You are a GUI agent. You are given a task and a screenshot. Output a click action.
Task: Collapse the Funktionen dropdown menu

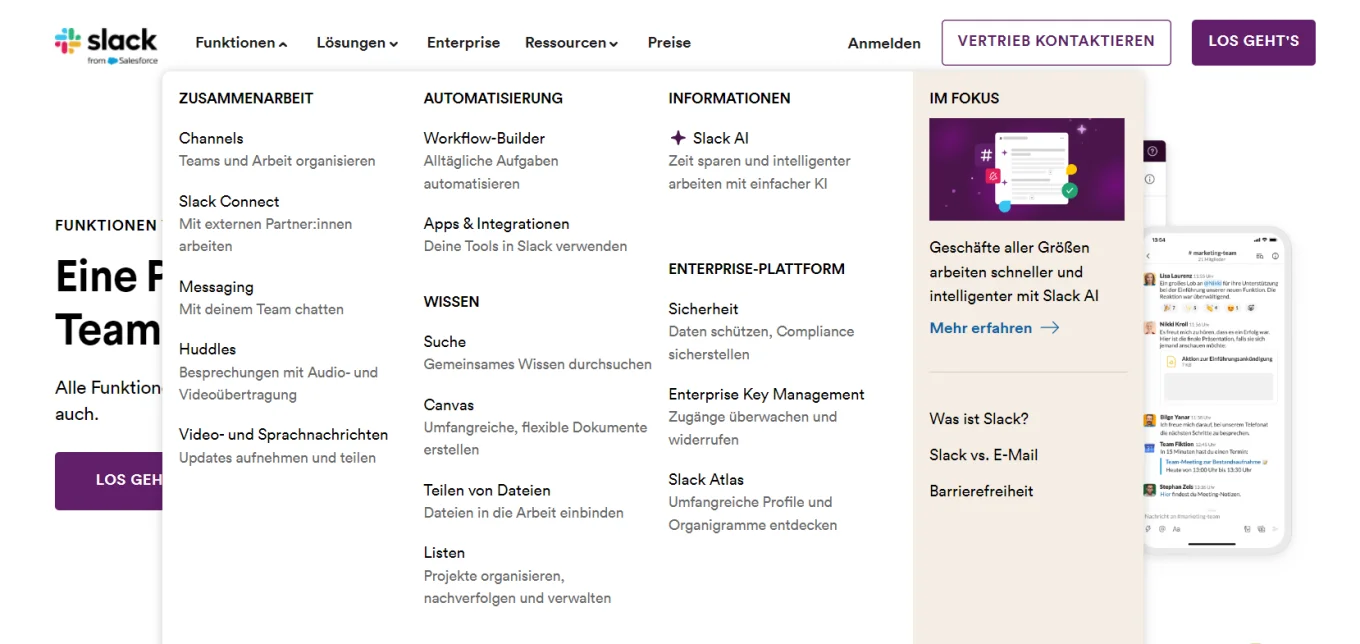click(x=241, y=43)
